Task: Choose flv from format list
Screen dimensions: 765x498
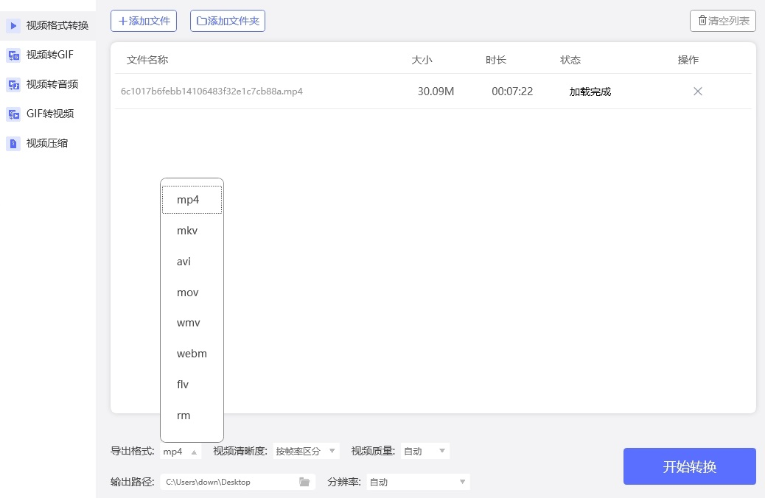Action: 192,384
